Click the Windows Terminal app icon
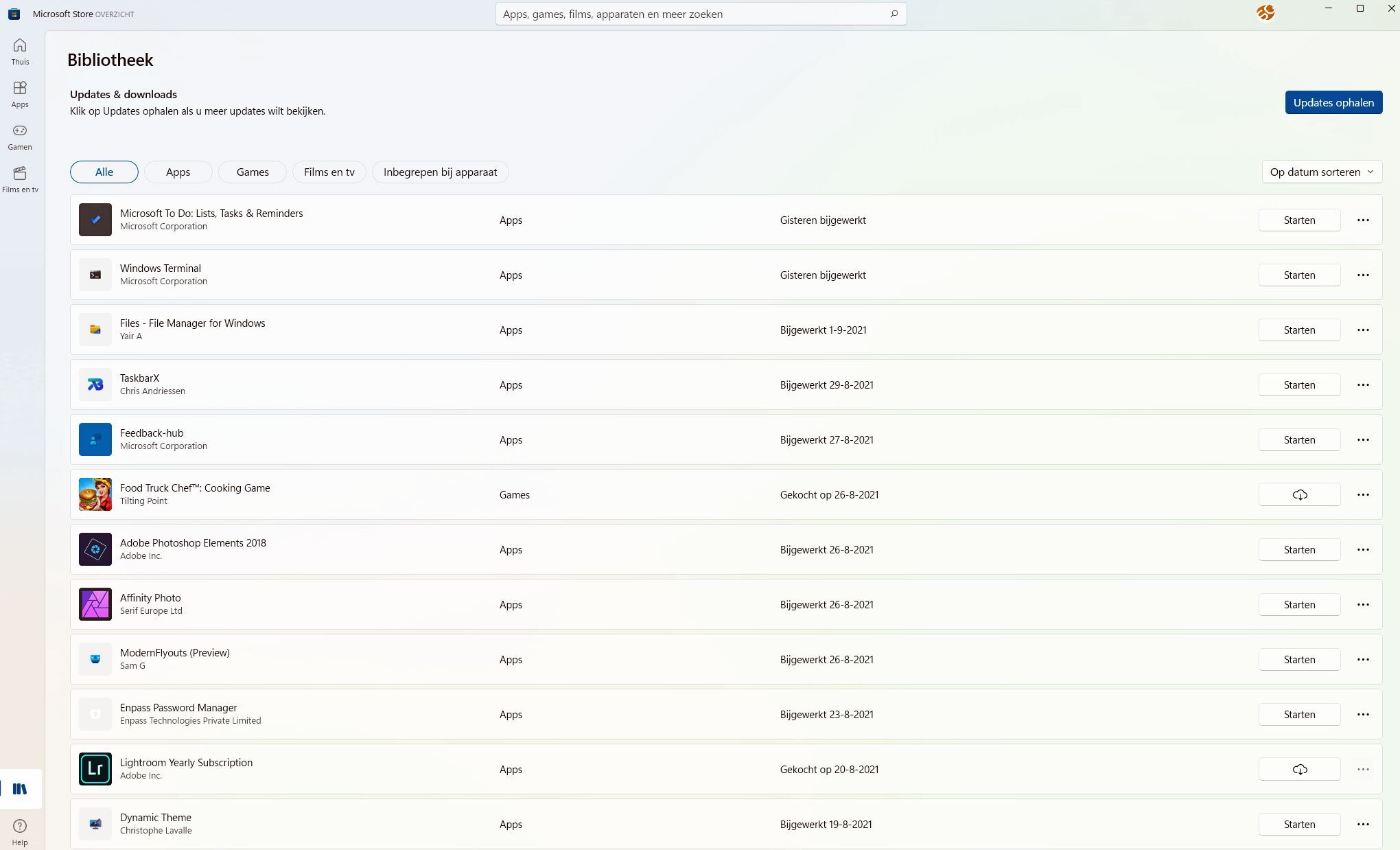Screen dimensions: 1400x850 95,275
